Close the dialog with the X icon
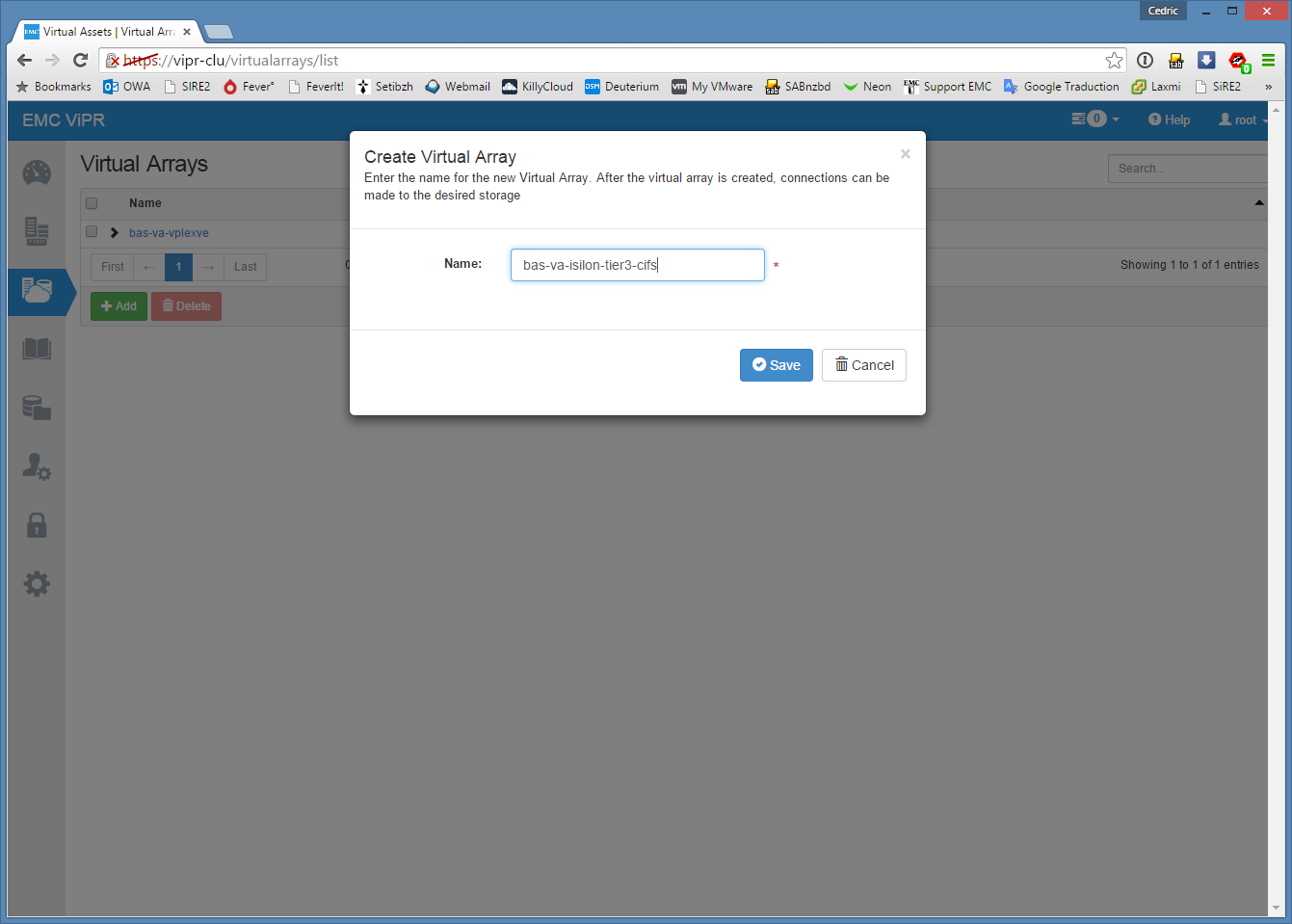Viewport: 1292px width, 924px height. pyautogui.click(x=905, y=154)
